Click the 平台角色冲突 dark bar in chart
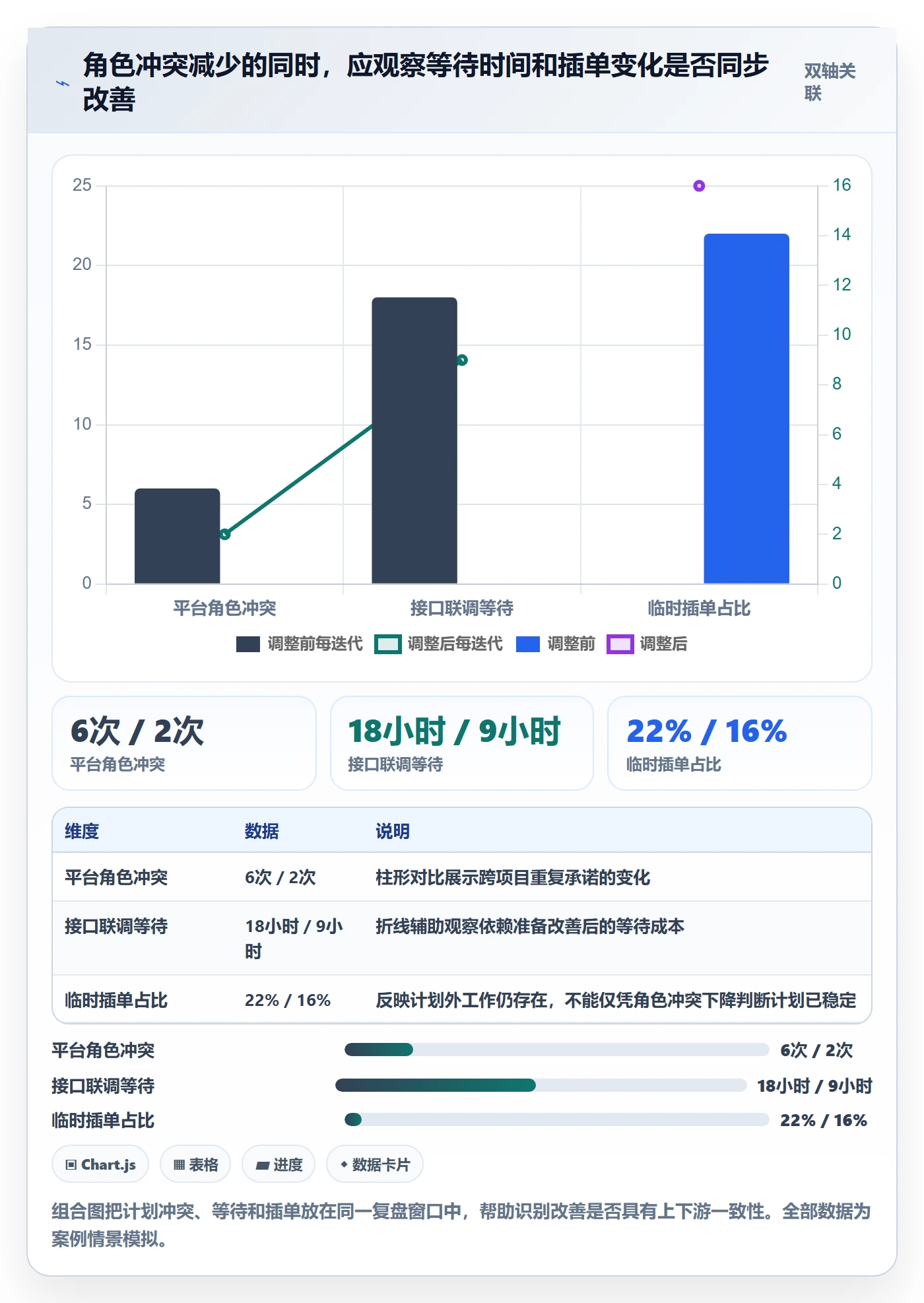924x1303 pixels. [x=178, y=536]
